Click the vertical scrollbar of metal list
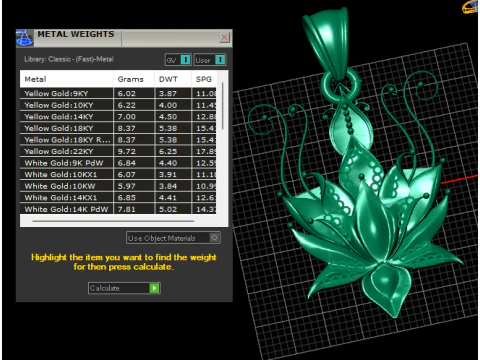 (x=223, y=107)
